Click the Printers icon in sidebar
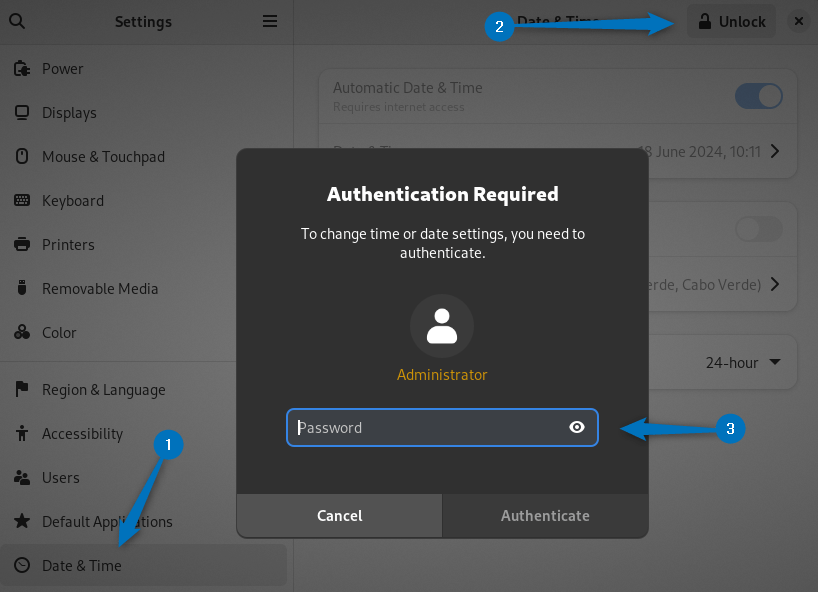 point(21,245)
